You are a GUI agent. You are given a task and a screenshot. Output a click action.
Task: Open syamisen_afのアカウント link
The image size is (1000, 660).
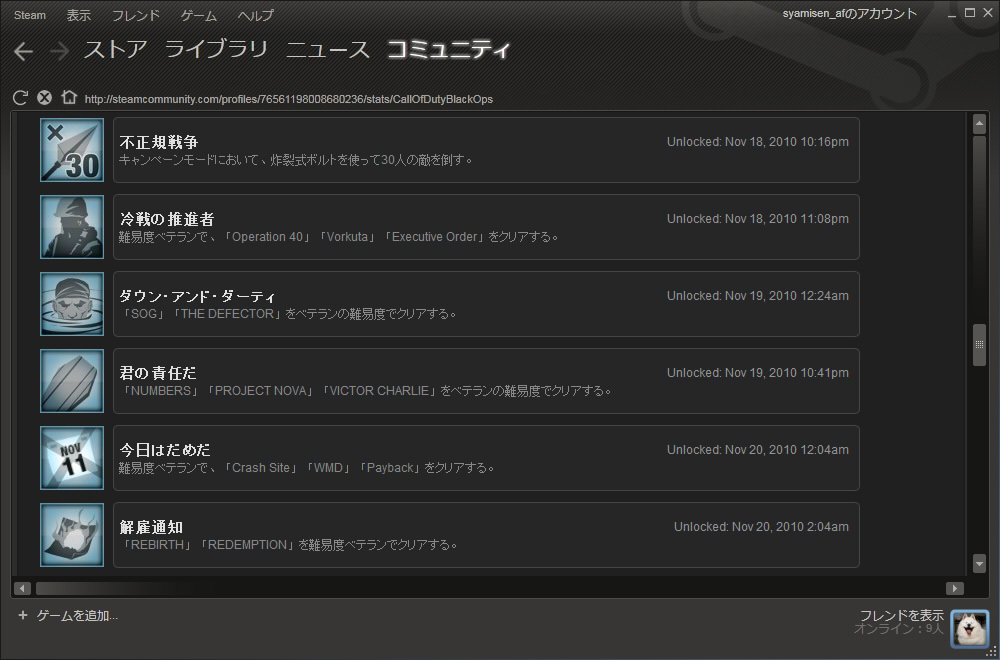(849, 13)
